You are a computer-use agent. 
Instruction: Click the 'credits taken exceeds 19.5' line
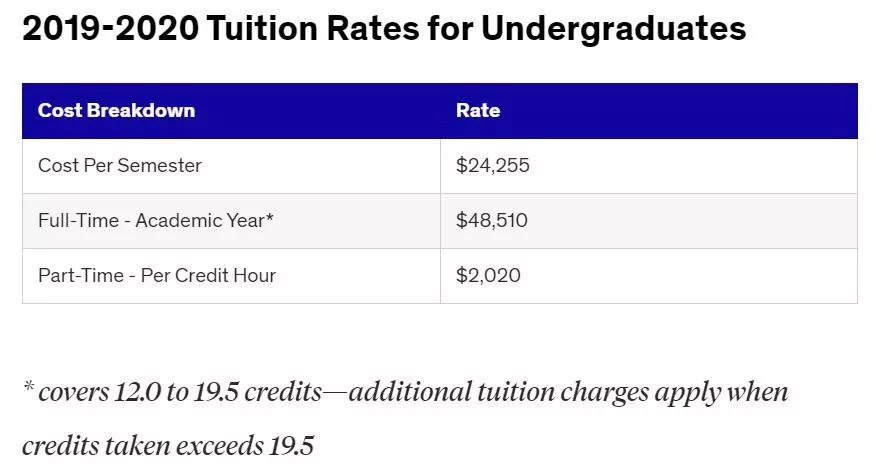[x=168, y=446]
